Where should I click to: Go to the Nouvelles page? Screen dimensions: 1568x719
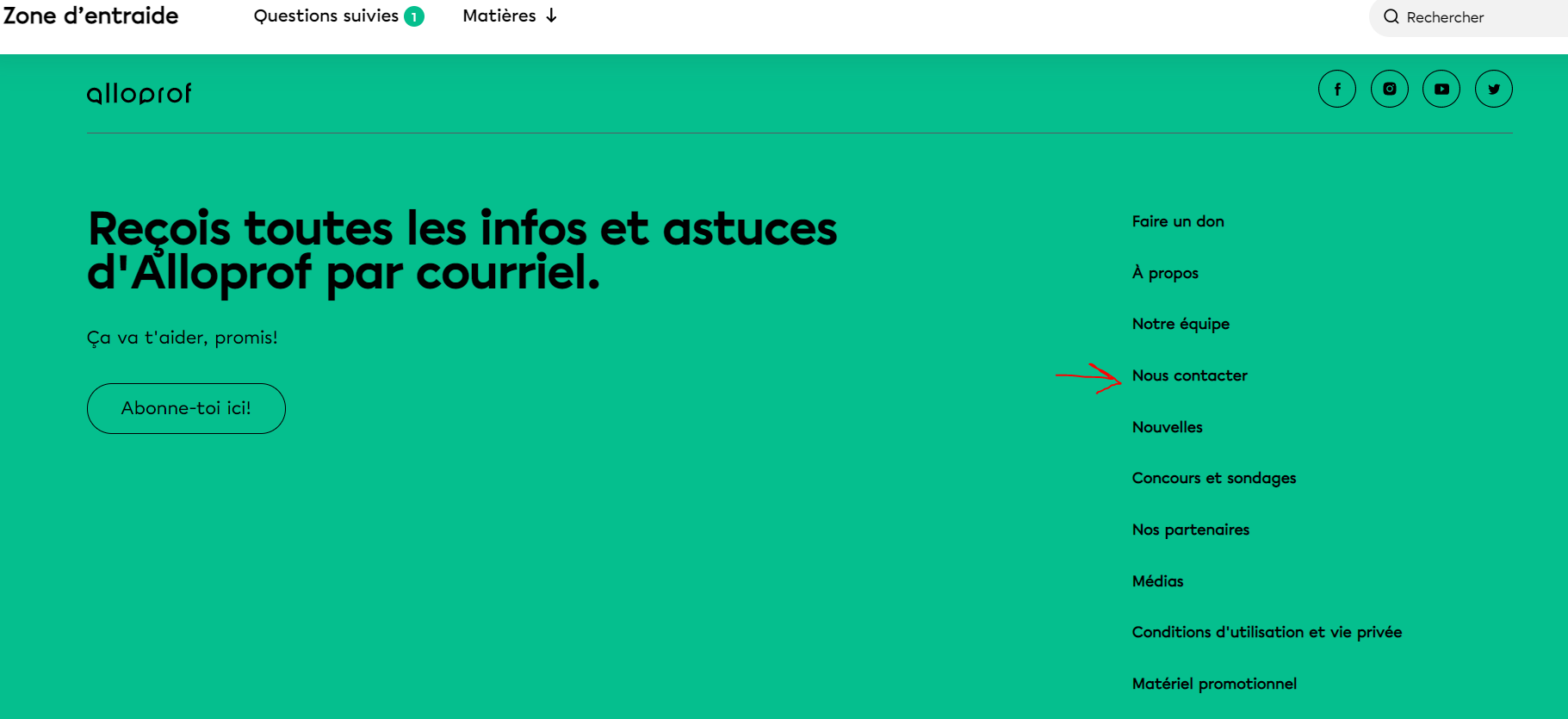click(1168, 427)
